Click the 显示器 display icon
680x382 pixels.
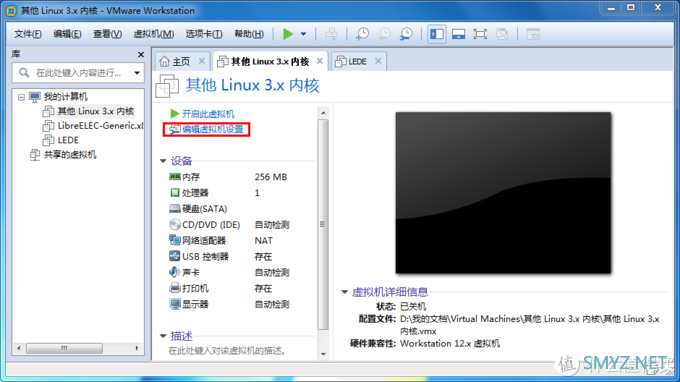tap(175, 304)
